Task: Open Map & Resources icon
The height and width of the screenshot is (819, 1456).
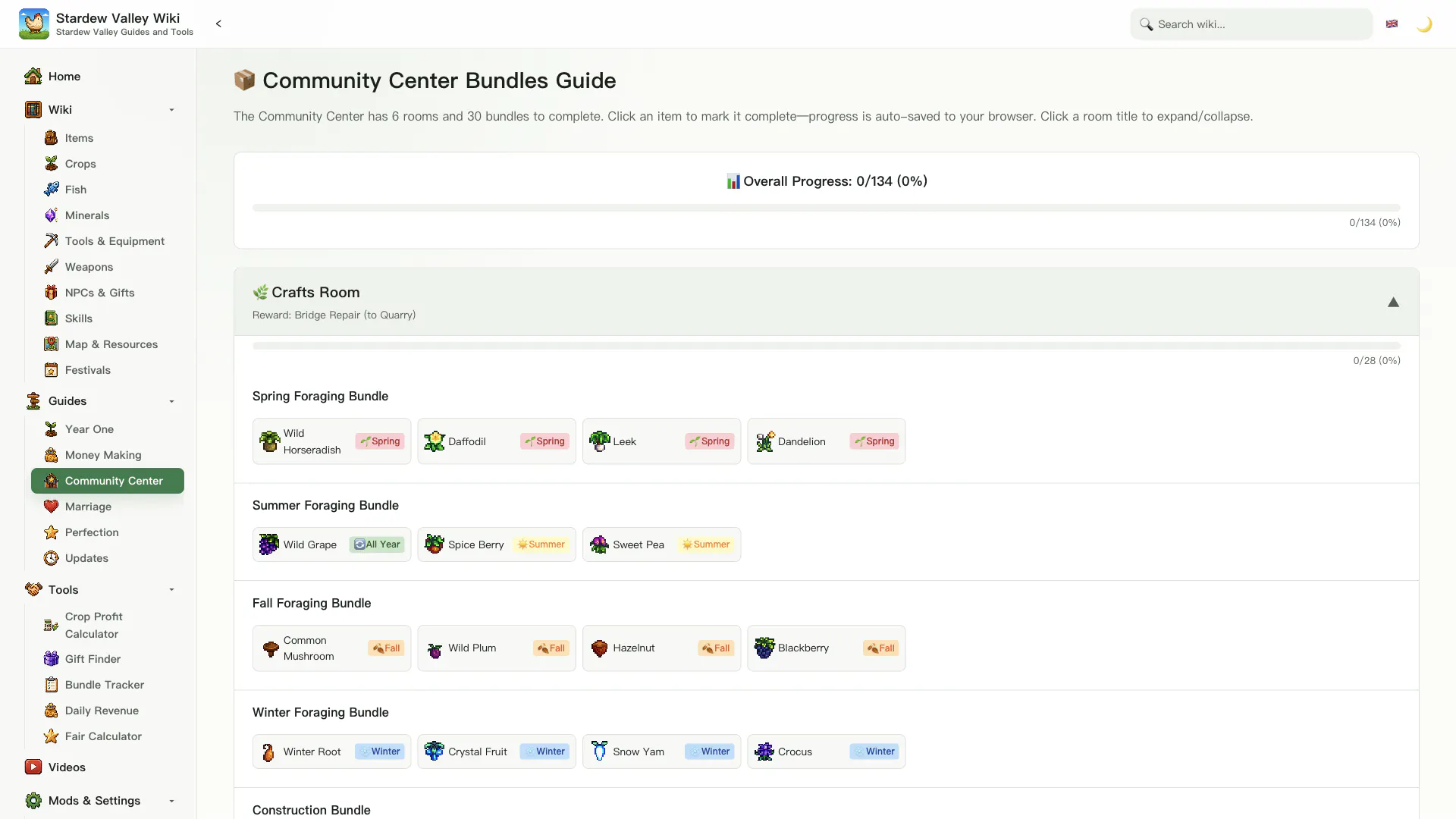Action: coord(51,344)
